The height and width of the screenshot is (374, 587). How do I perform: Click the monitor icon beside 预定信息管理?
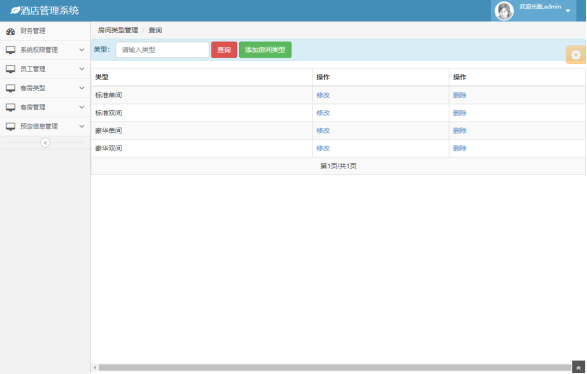coord(10,127)
